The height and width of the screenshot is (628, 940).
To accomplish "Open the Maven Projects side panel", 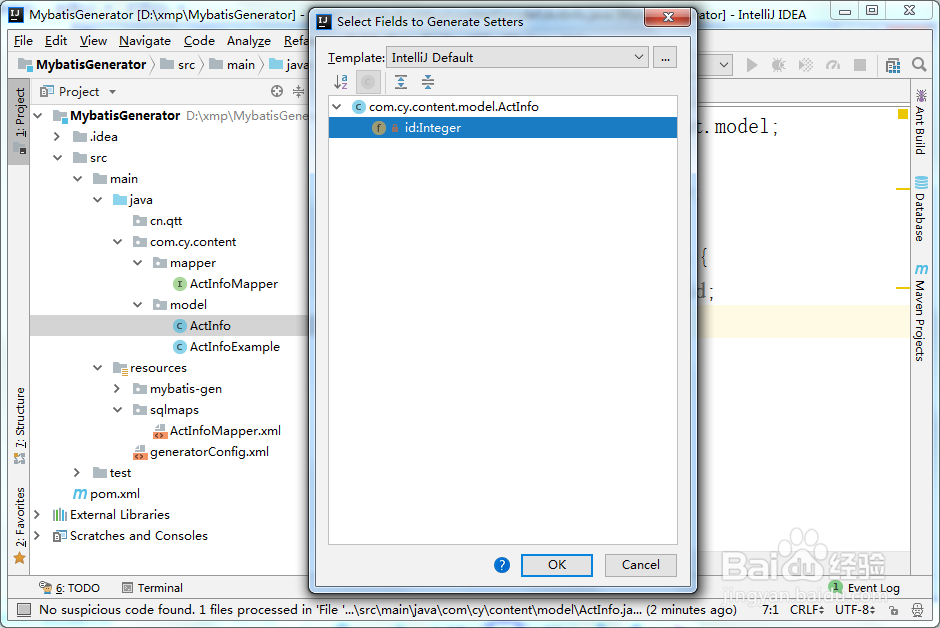I will (920, 313).
